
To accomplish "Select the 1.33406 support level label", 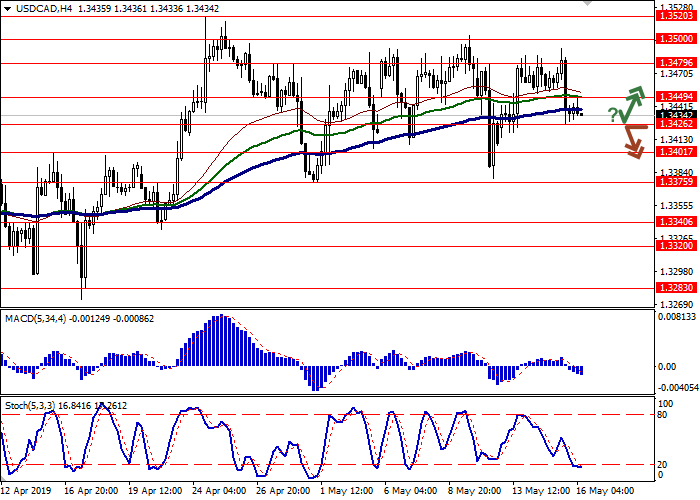I will 674,222.
